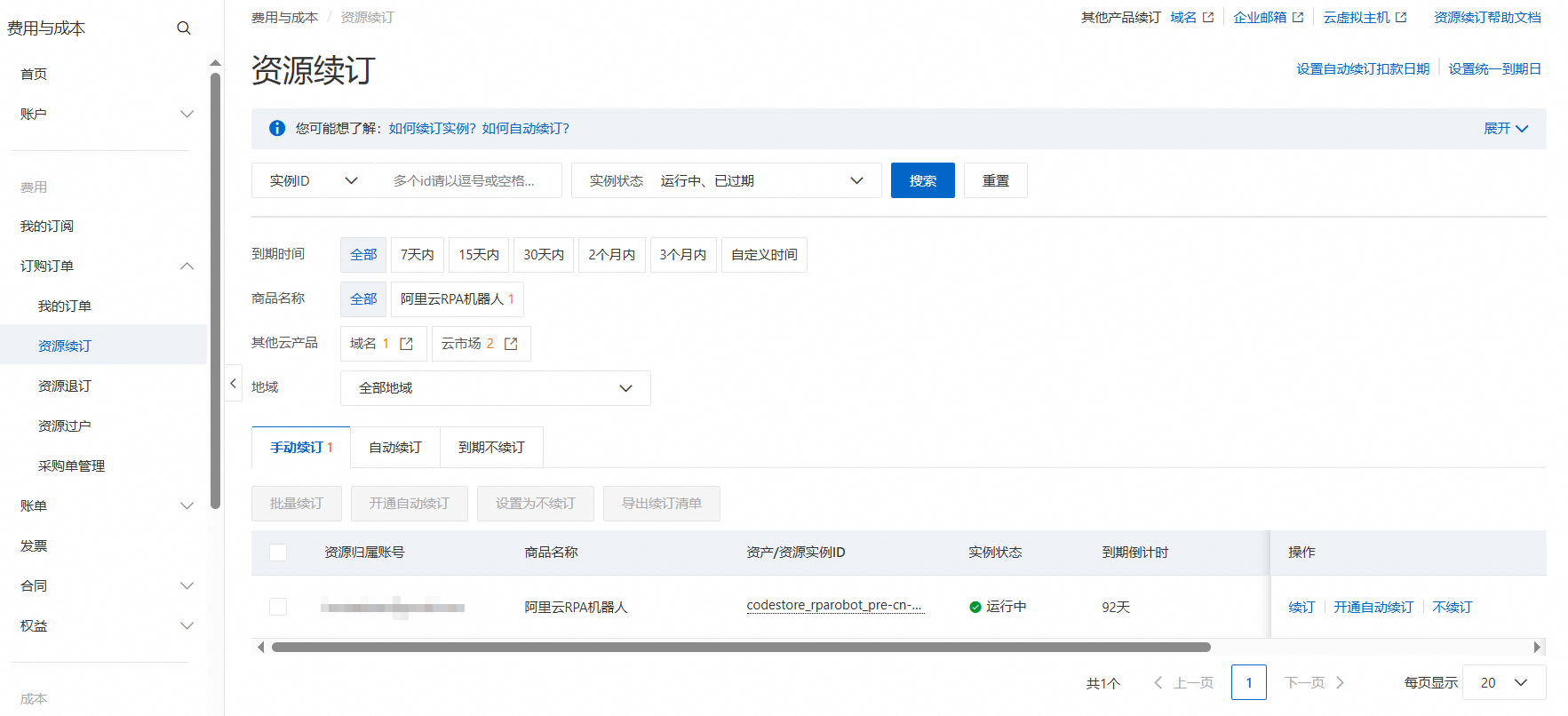Click external link icon in 域名 product chip
The height and width of the screenshot is (716, 1568).
click(x=407, y=344)
